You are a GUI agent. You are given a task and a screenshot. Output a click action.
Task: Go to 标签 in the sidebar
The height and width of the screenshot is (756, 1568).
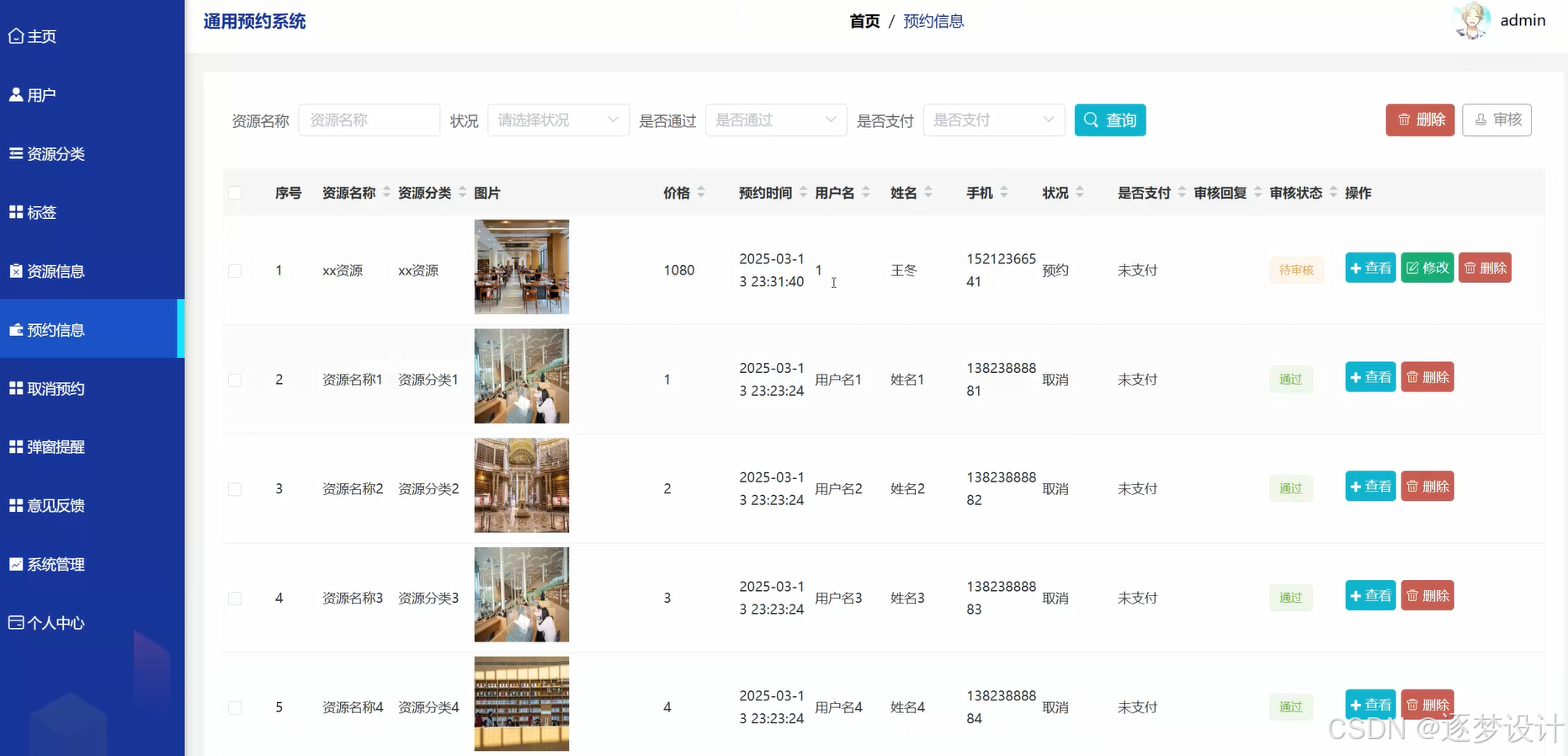92,213
